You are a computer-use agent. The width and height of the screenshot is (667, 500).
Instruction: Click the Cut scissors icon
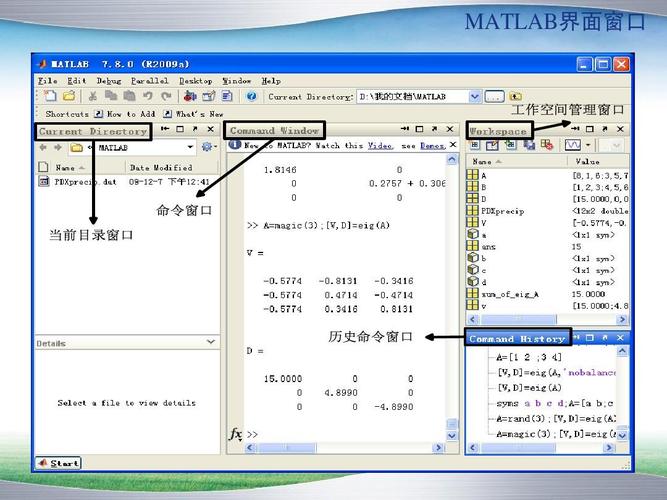pyautogui.click(x=92, y=97)
